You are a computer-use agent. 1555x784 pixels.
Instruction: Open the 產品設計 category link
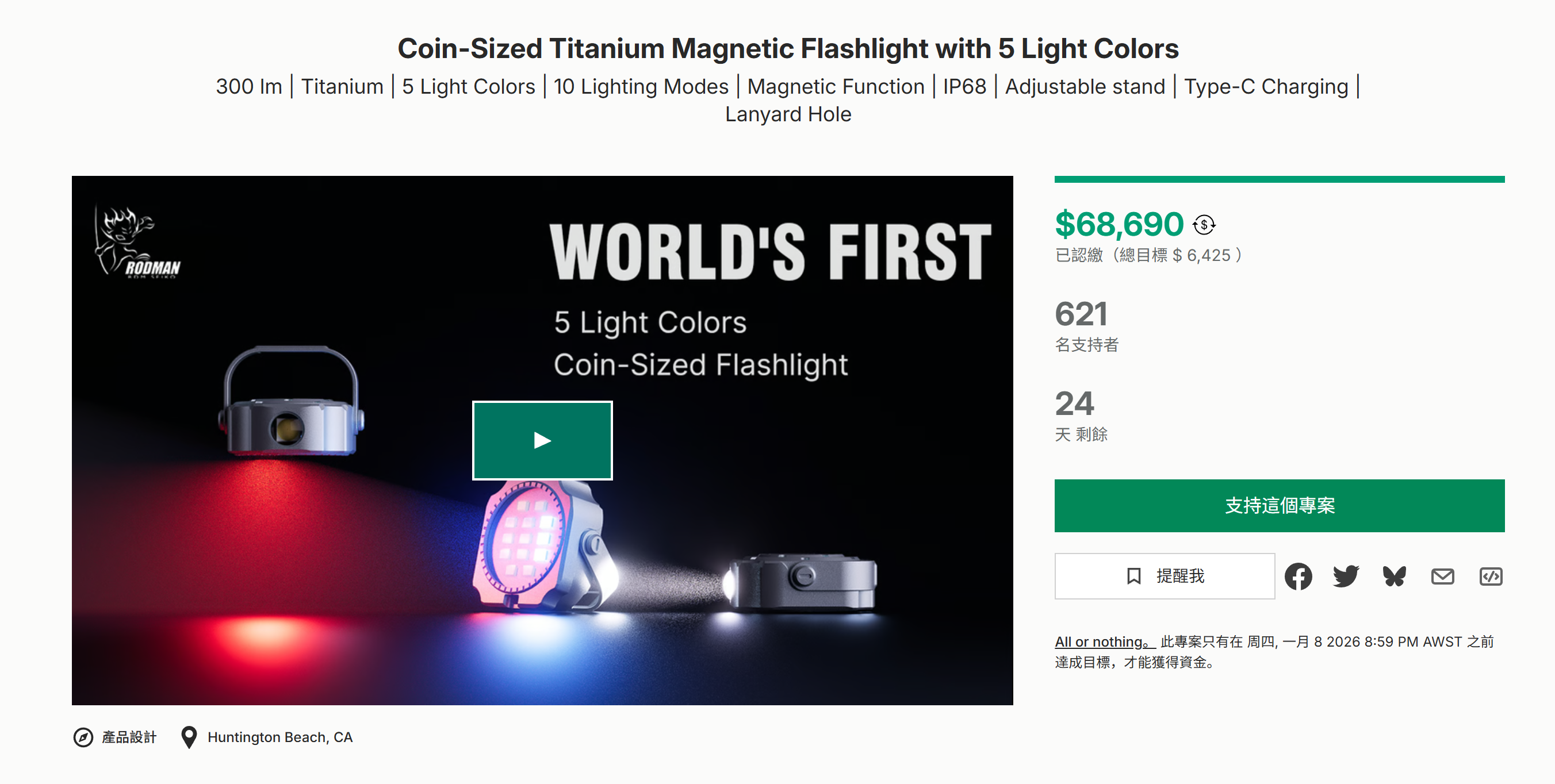coord(129,737)
